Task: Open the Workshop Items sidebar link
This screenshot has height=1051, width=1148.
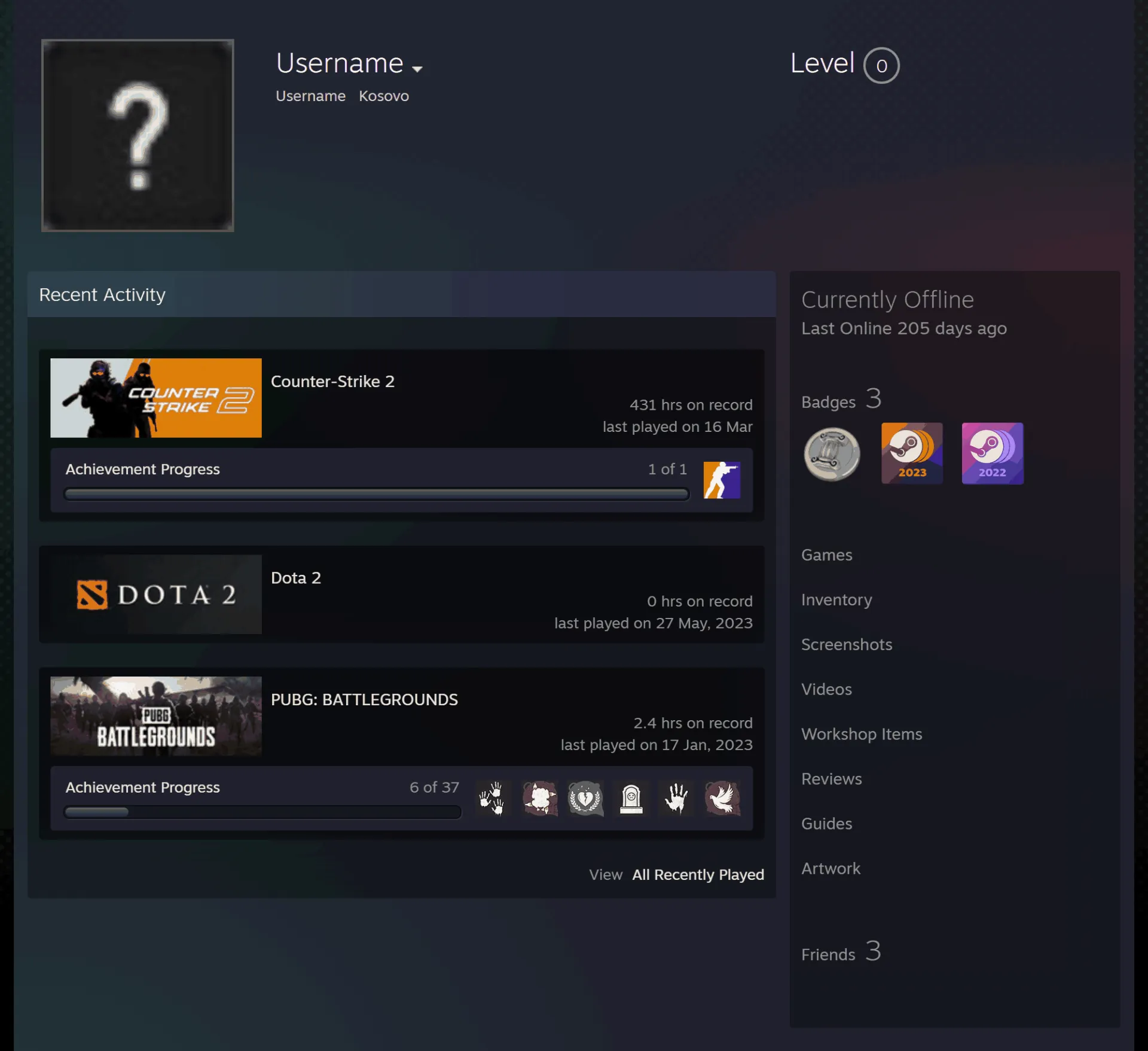Action: (862, 735)
